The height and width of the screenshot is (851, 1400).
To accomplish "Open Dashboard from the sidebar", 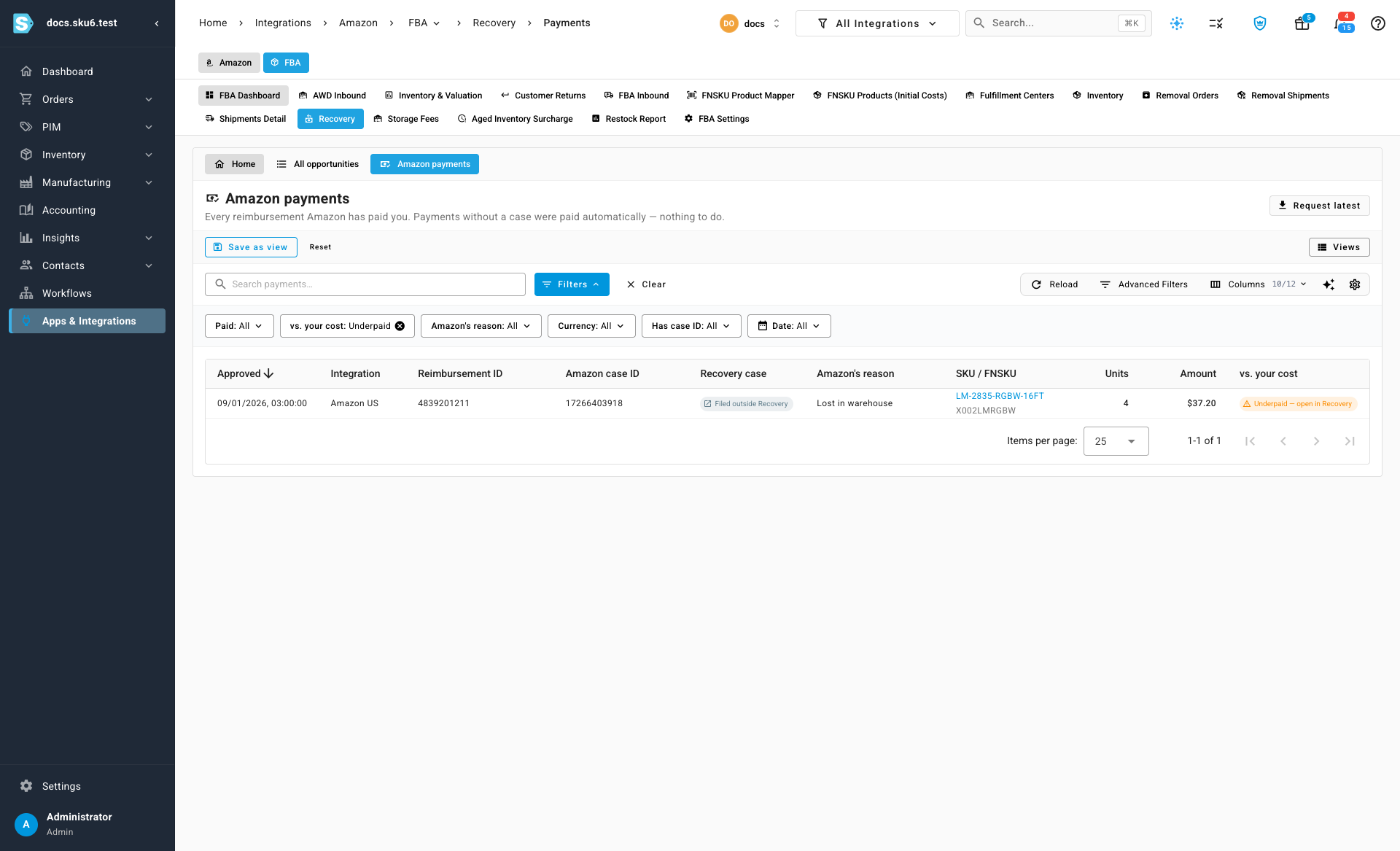I will (87, 71).
